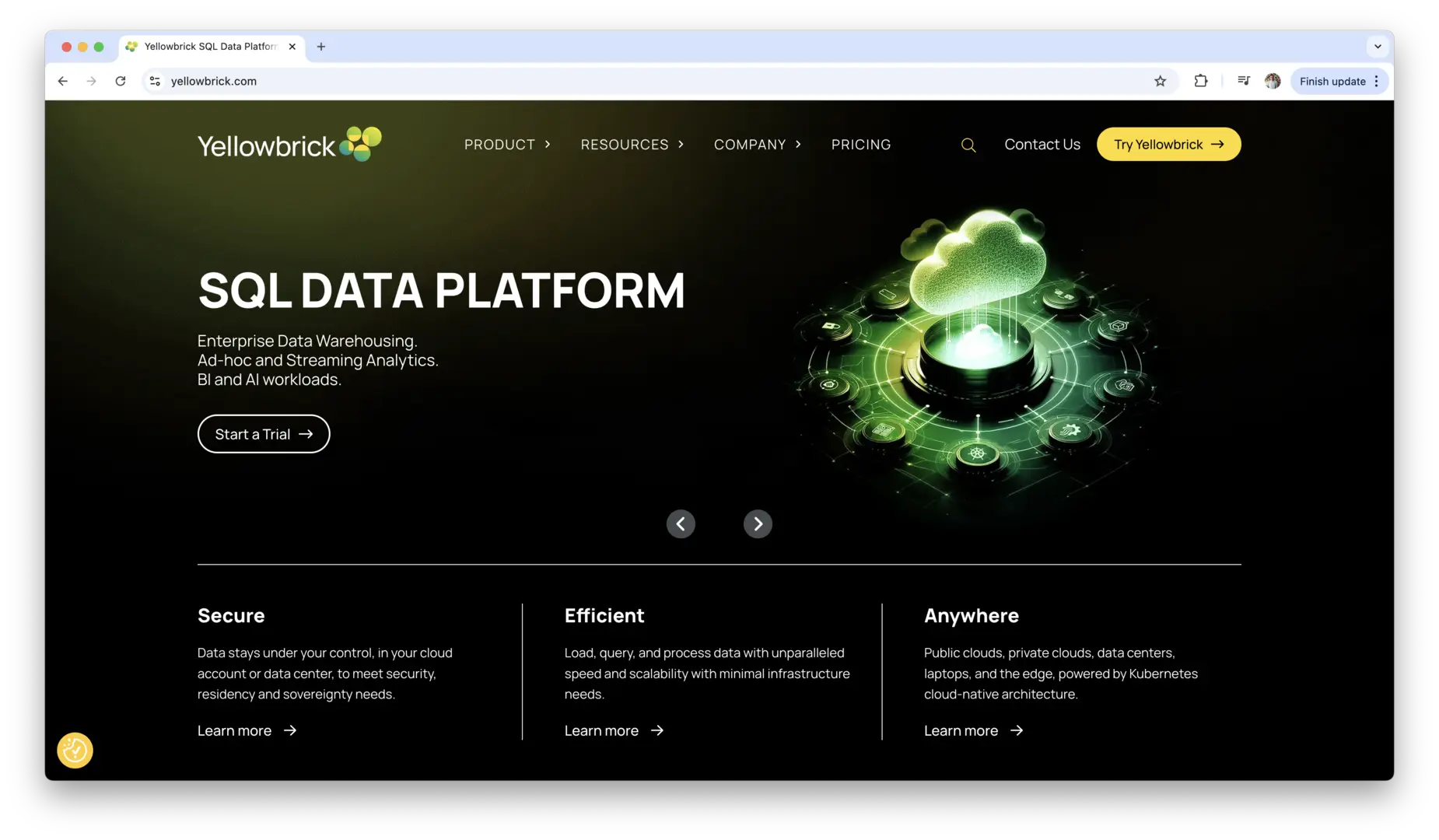Open the media controls icon in the toolbar

coord(1243,81)
